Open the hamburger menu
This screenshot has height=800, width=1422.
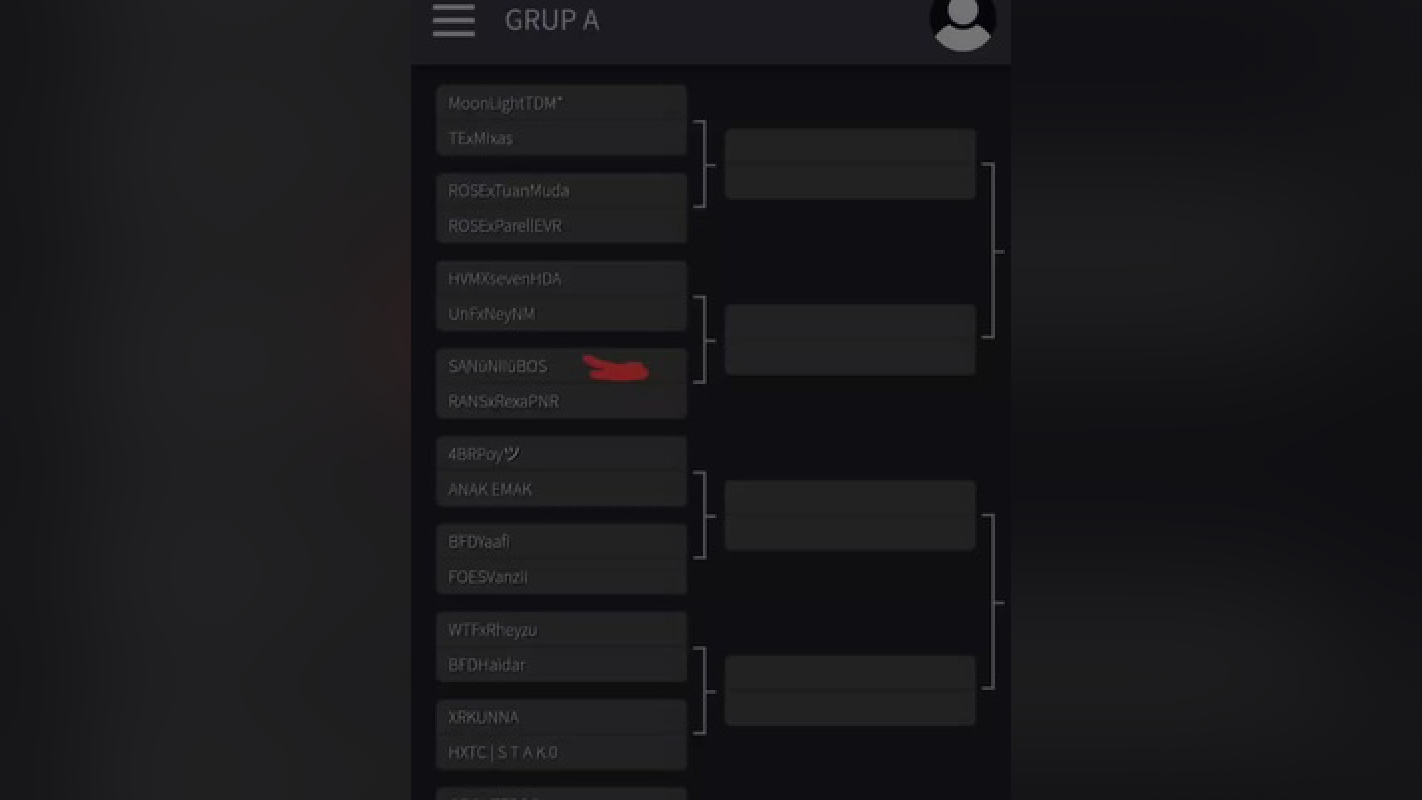pyautogui.click(x=453, y=20)
